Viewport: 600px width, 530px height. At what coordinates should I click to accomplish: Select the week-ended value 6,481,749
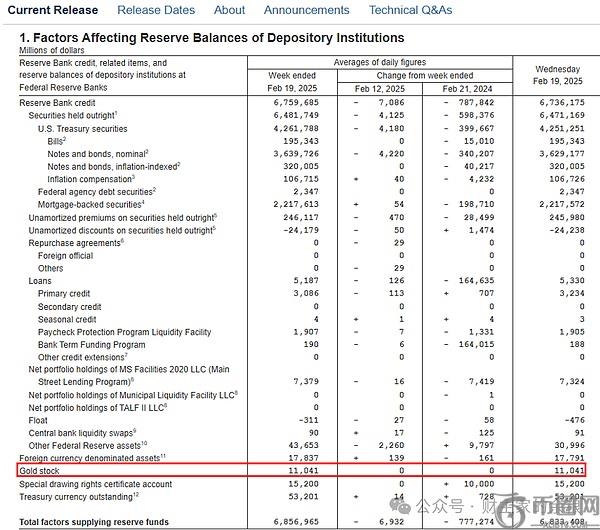coord(296,115)
